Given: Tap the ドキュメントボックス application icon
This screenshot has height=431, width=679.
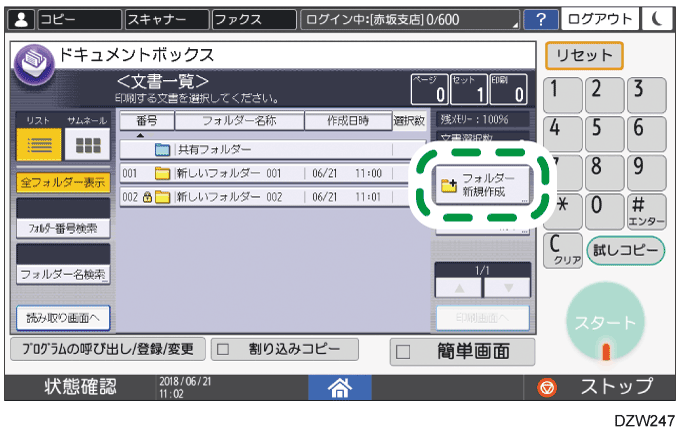Looking at the screenshot, I should [x=34, y=64].
